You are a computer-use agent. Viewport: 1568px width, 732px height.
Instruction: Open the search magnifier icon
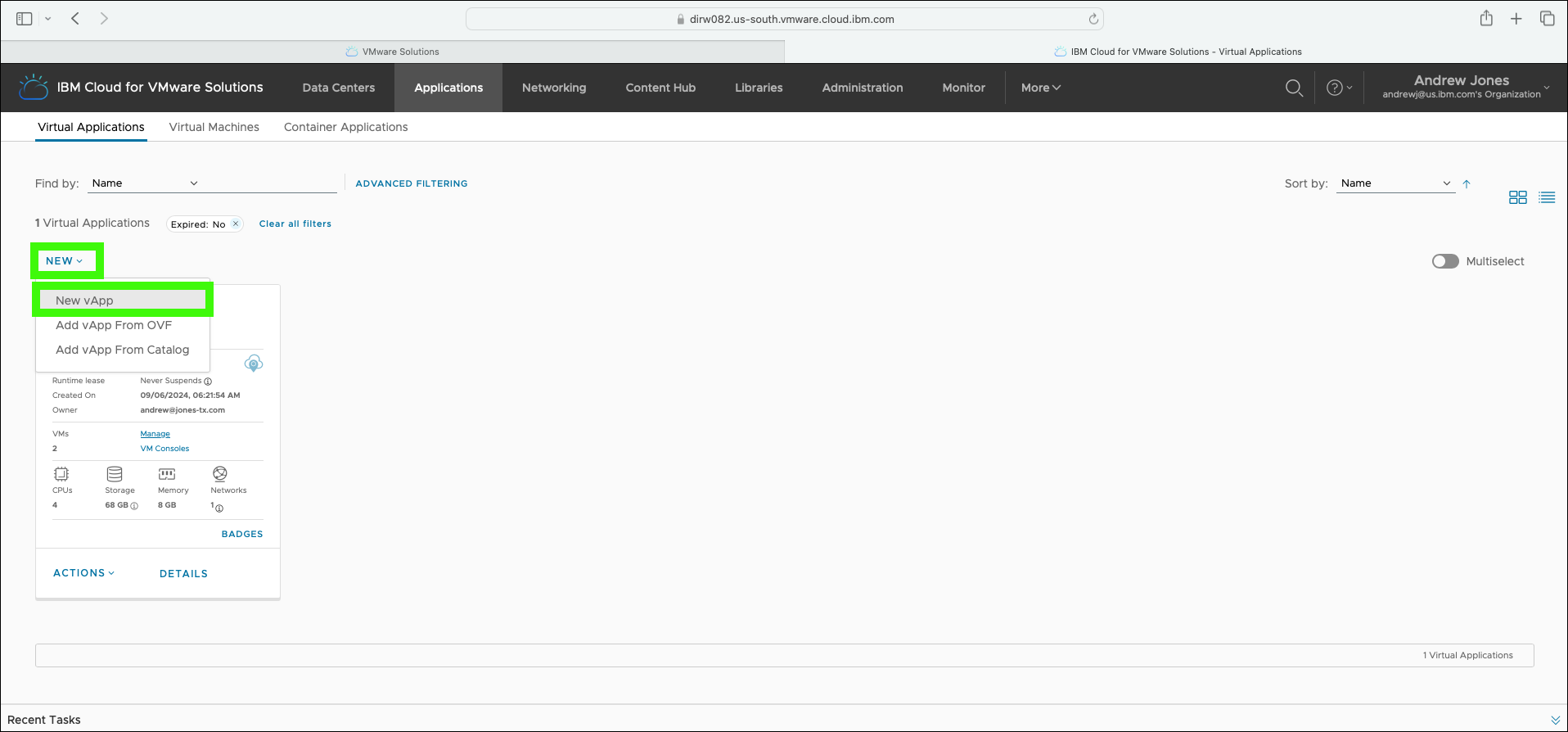1294,88
